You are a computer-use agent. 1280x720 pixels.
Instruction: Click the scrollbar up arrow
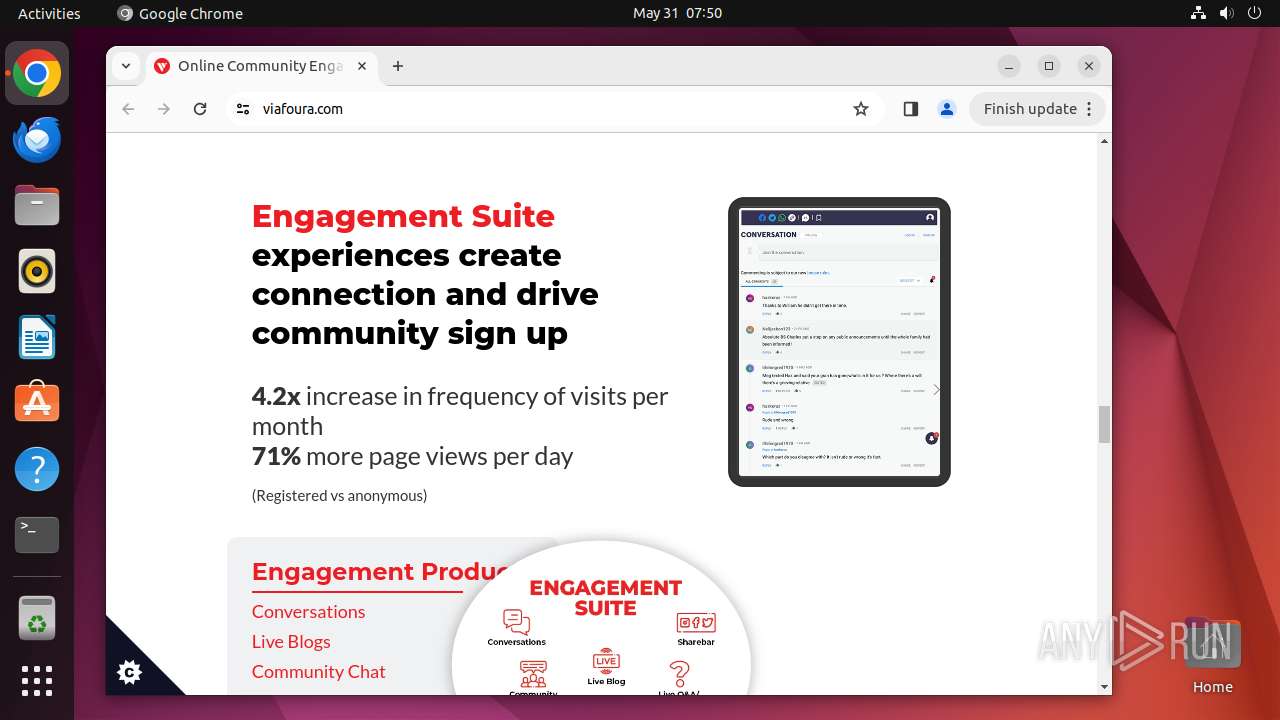(1104, 141)
